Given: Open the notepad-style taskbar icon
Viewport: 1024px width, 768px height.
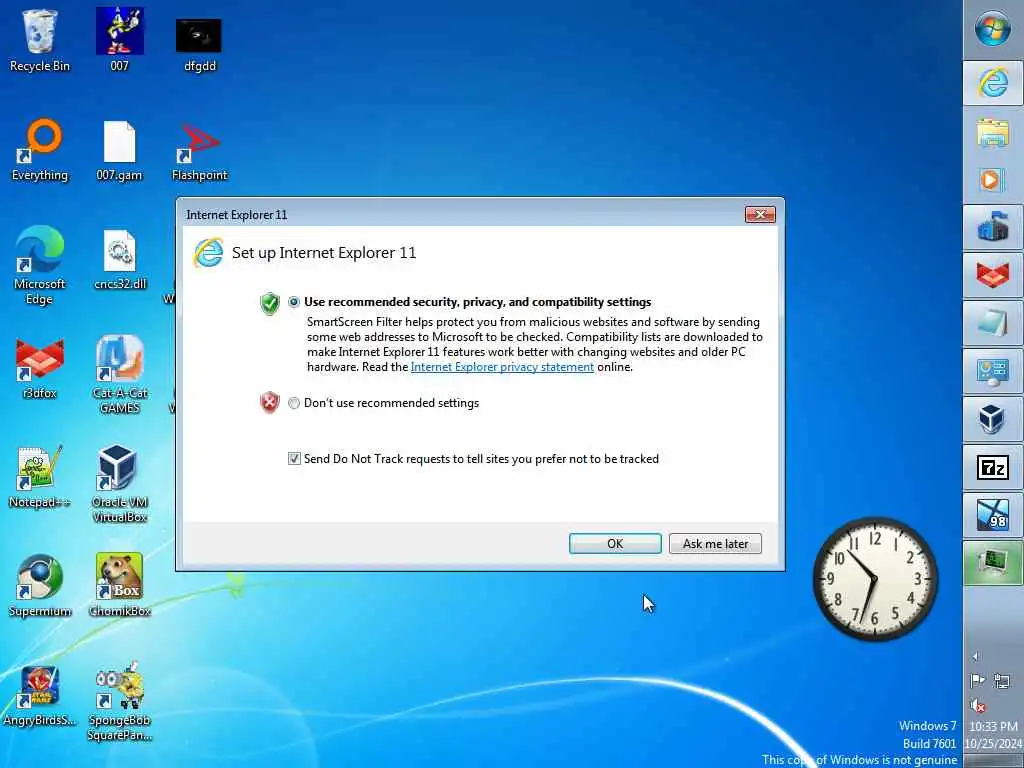Looking at the screenshot, I should point(993,323).
